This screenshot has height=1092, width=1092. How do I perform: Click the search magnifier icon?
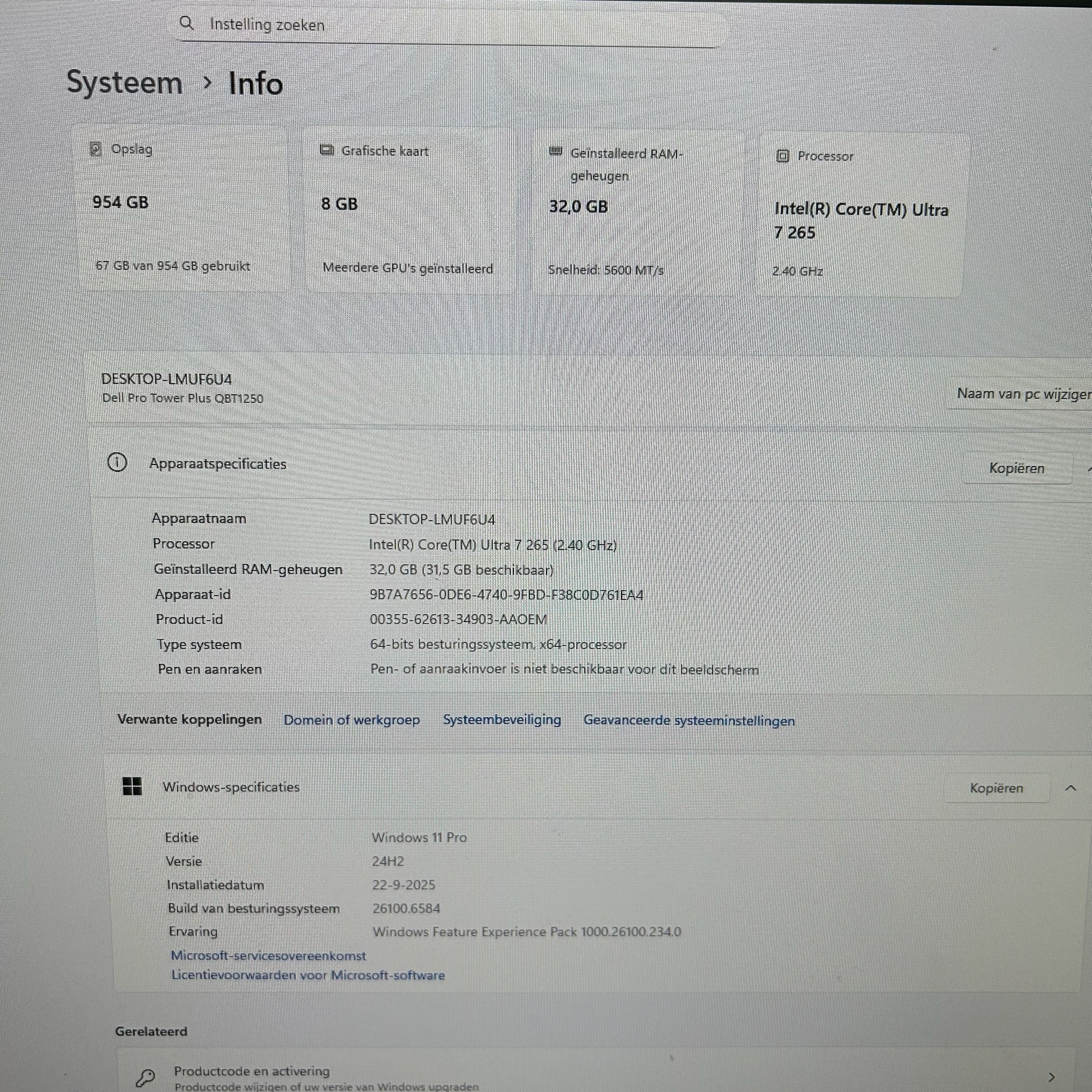pyautogui.click(x=186, y=24)
